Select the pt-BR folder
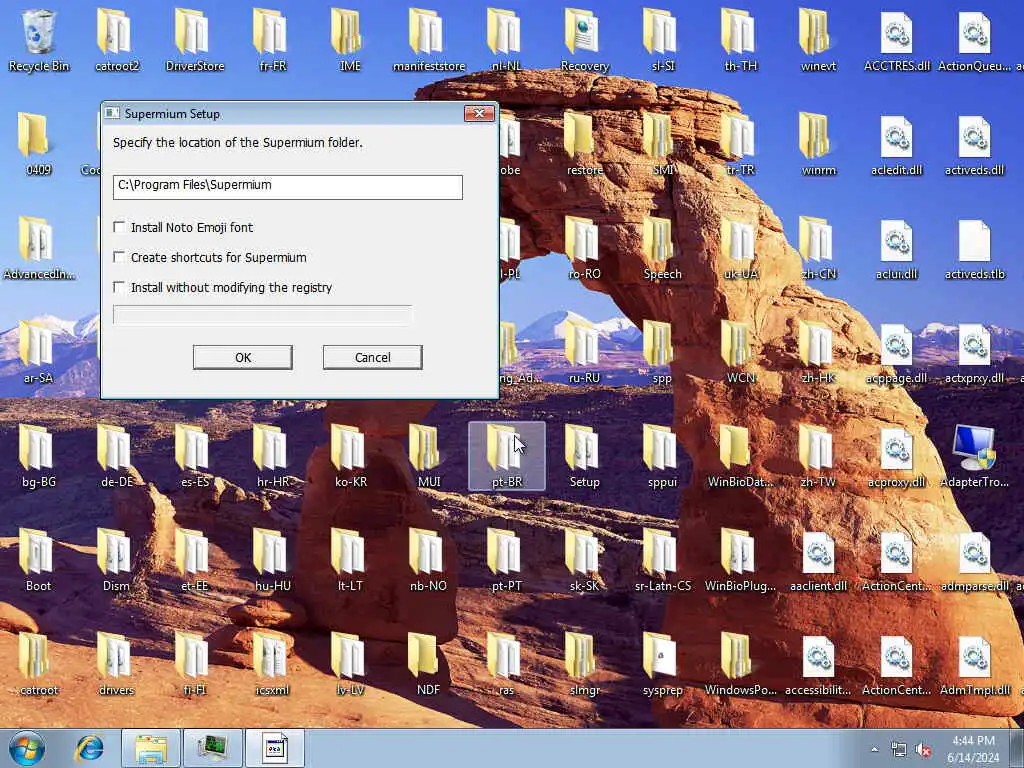The width and height of the screenshot is (1024, 768). (x=507, y=456)
